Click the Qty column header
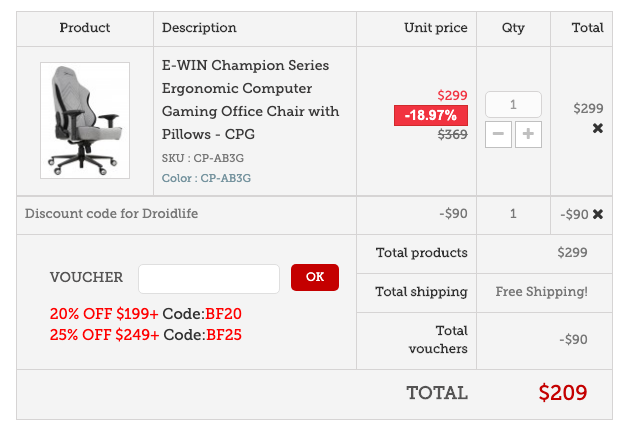 click(513, 28)
